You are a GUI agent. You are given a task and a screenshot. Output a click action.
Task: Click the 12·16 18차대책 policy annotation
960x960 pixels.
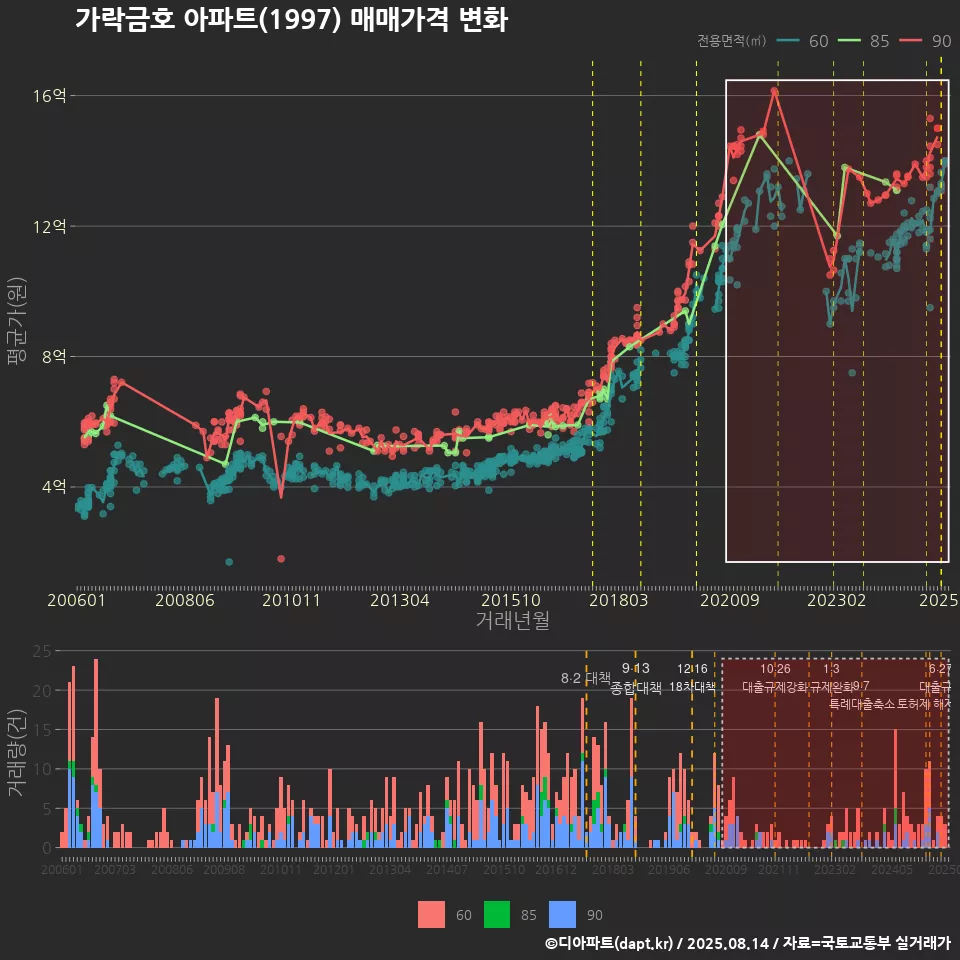point(692,678)
